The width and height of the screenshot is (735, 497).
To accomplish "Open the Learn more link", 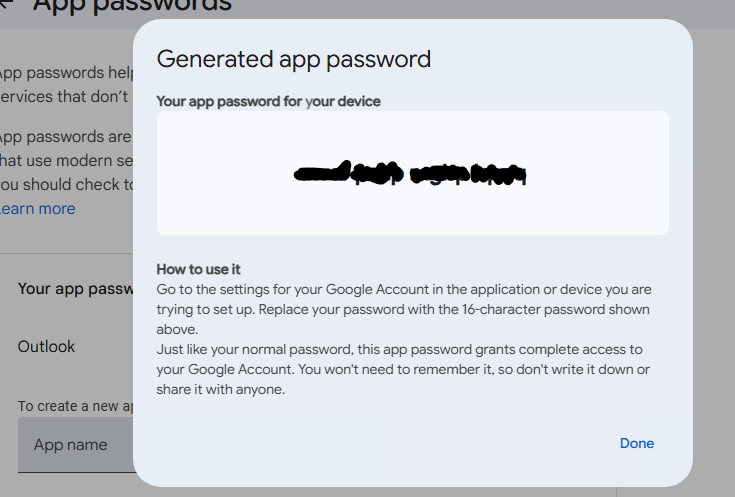I will point(38,209).
